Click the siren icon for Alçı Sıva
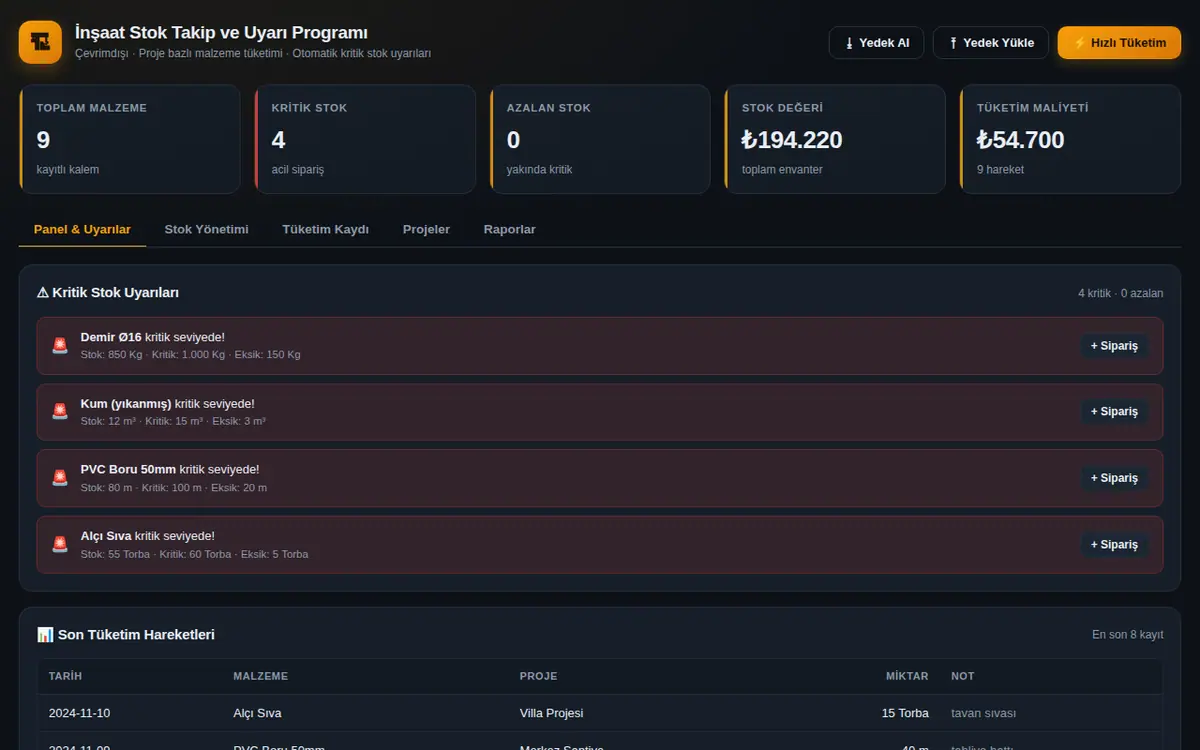Viewport: 1200px width, 750px height. coord(60,545)
